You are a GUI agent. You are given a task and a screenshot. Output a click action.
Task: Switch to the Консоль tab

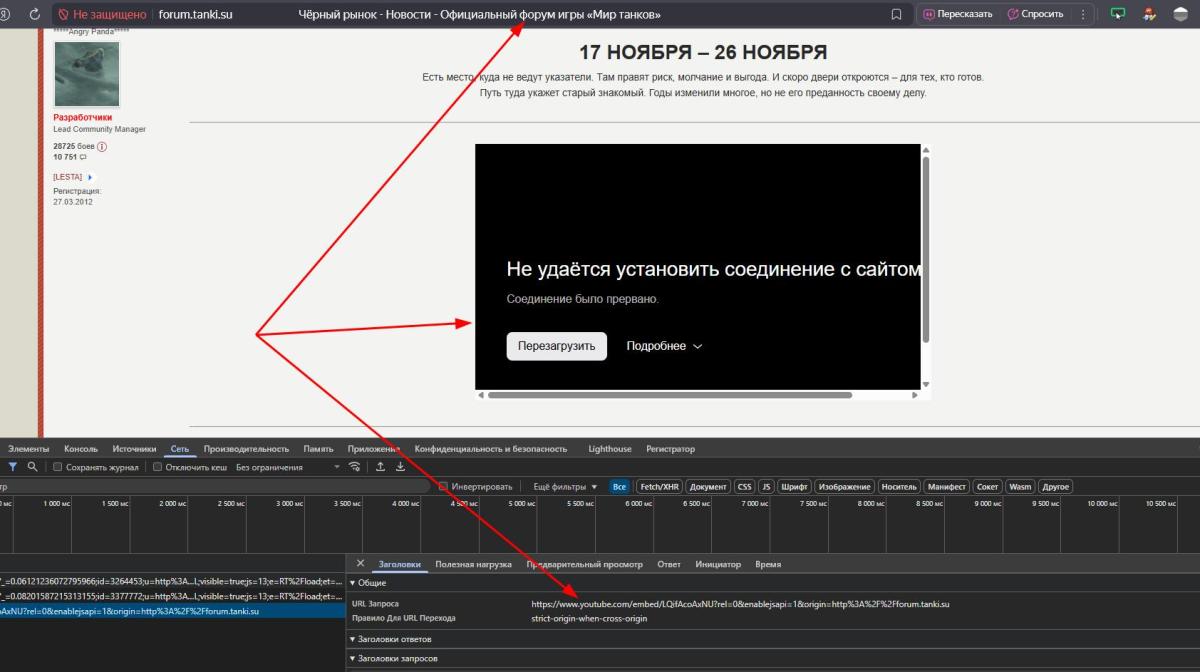pos(81,449)
